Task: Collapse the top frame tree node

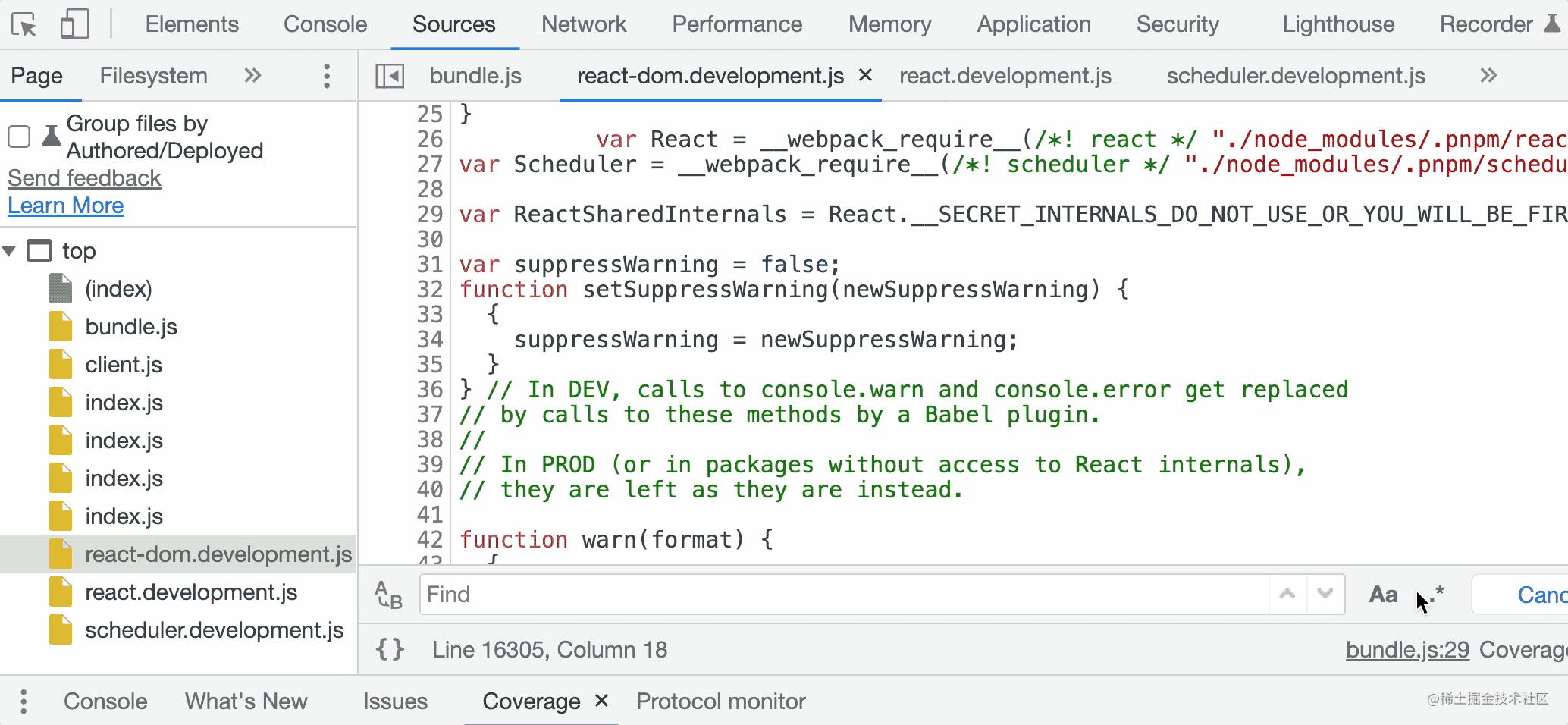Action: [11, 250]
